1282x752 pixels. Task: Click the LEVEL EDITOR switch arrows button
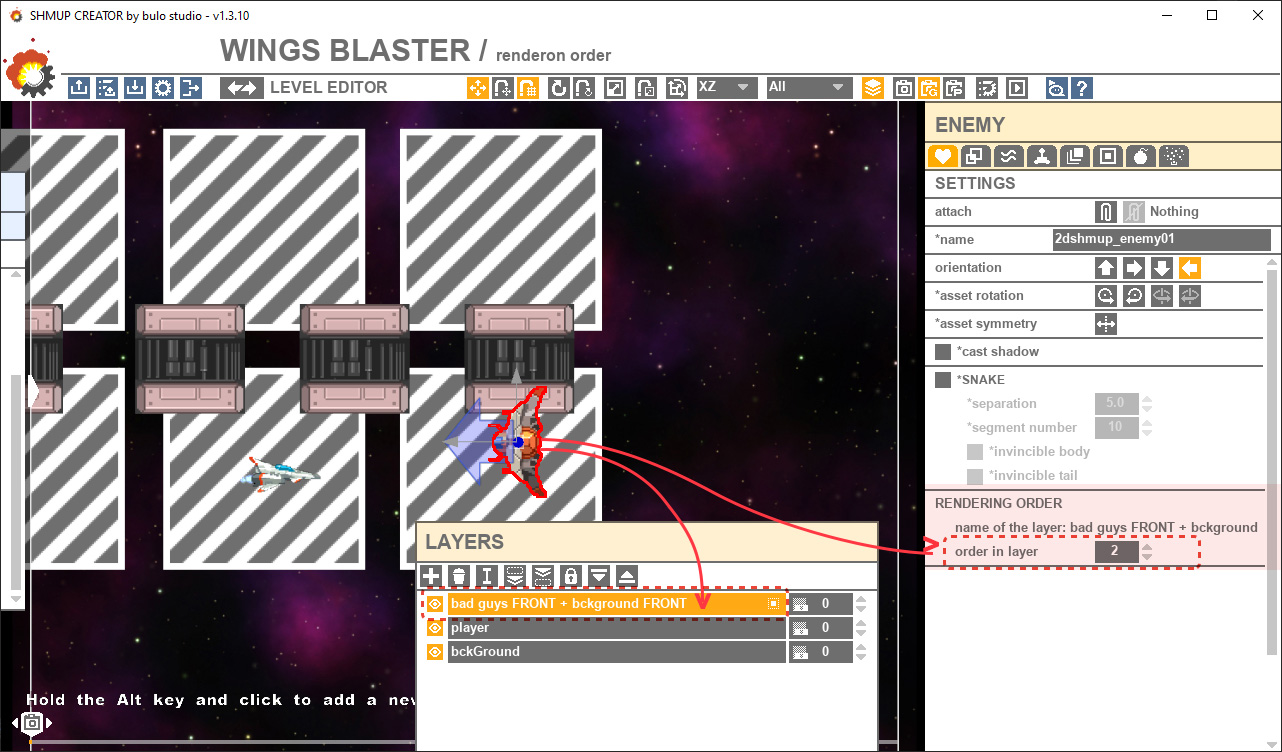tap(242, 88)
